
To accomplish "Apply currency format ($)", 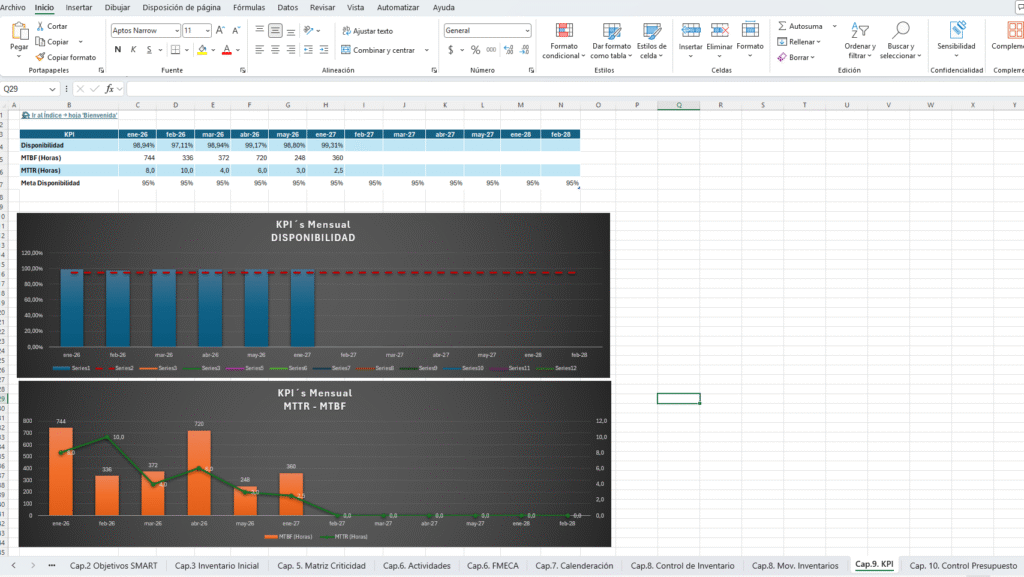I will tap(451, 50).
